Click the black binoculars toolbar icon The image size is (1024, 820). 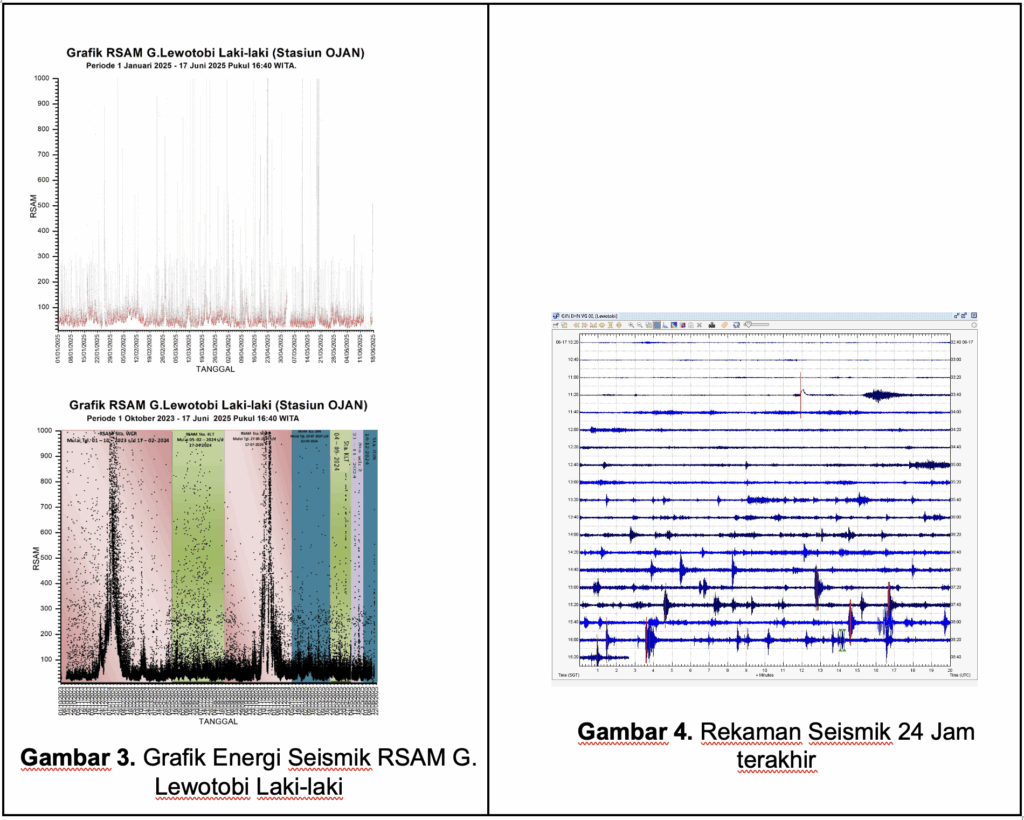[x=711, y=325]
